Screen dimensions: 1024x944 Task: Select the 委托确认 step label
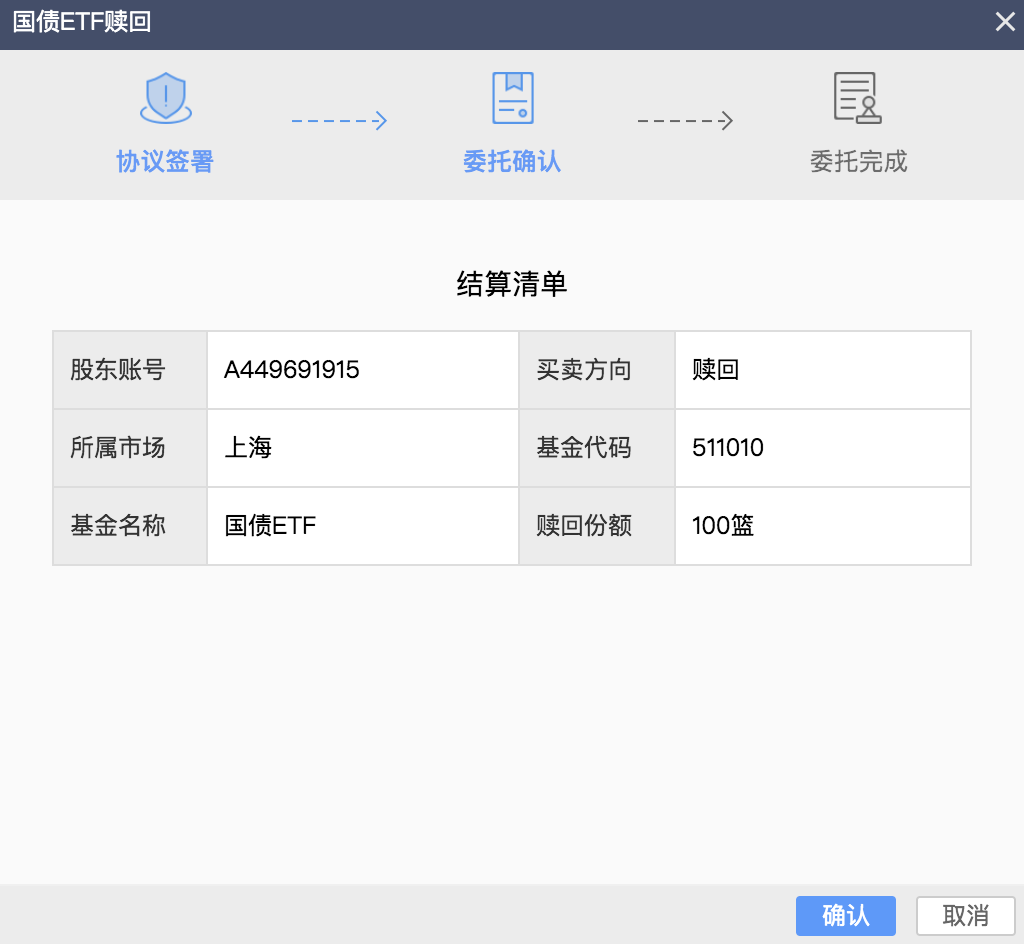(512, 162)
